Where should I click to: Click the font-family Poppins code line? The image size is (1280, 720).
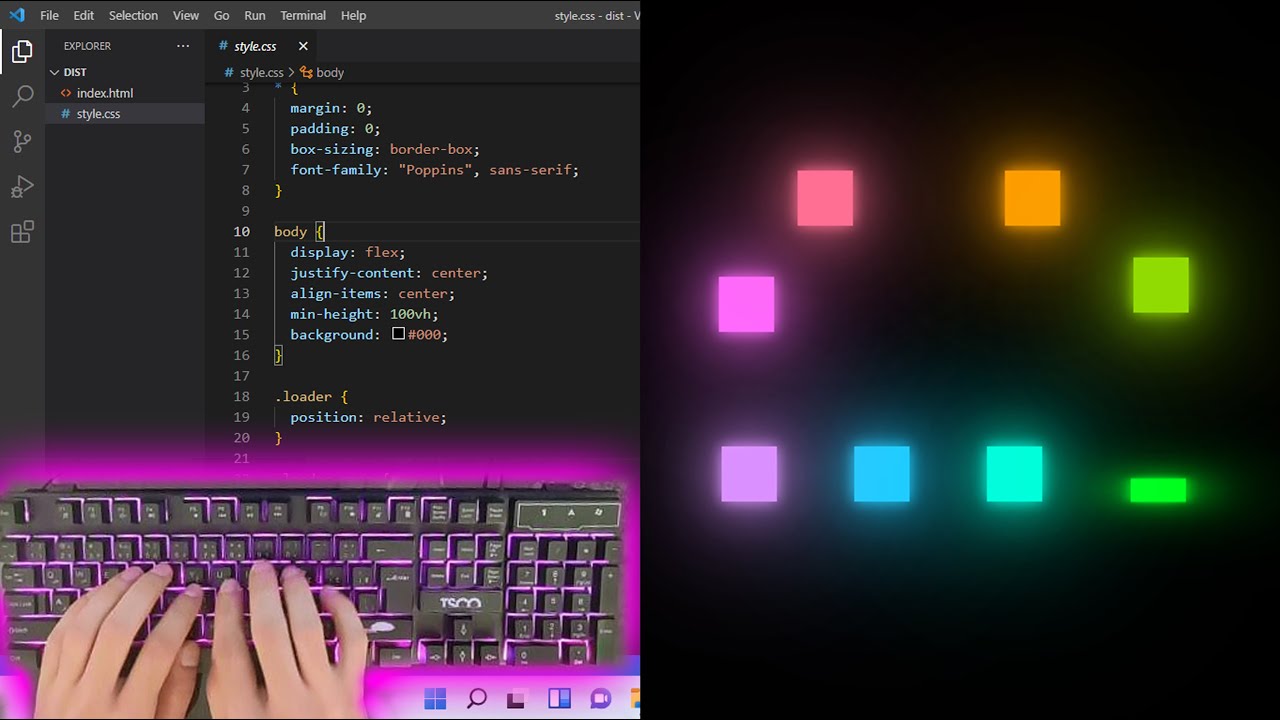(435, 170)
